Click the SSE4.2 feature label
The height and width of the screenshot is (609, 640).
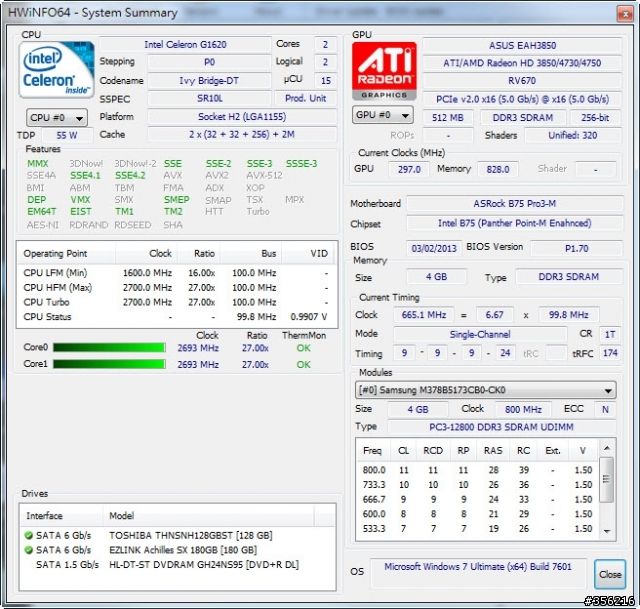(130, 176)
